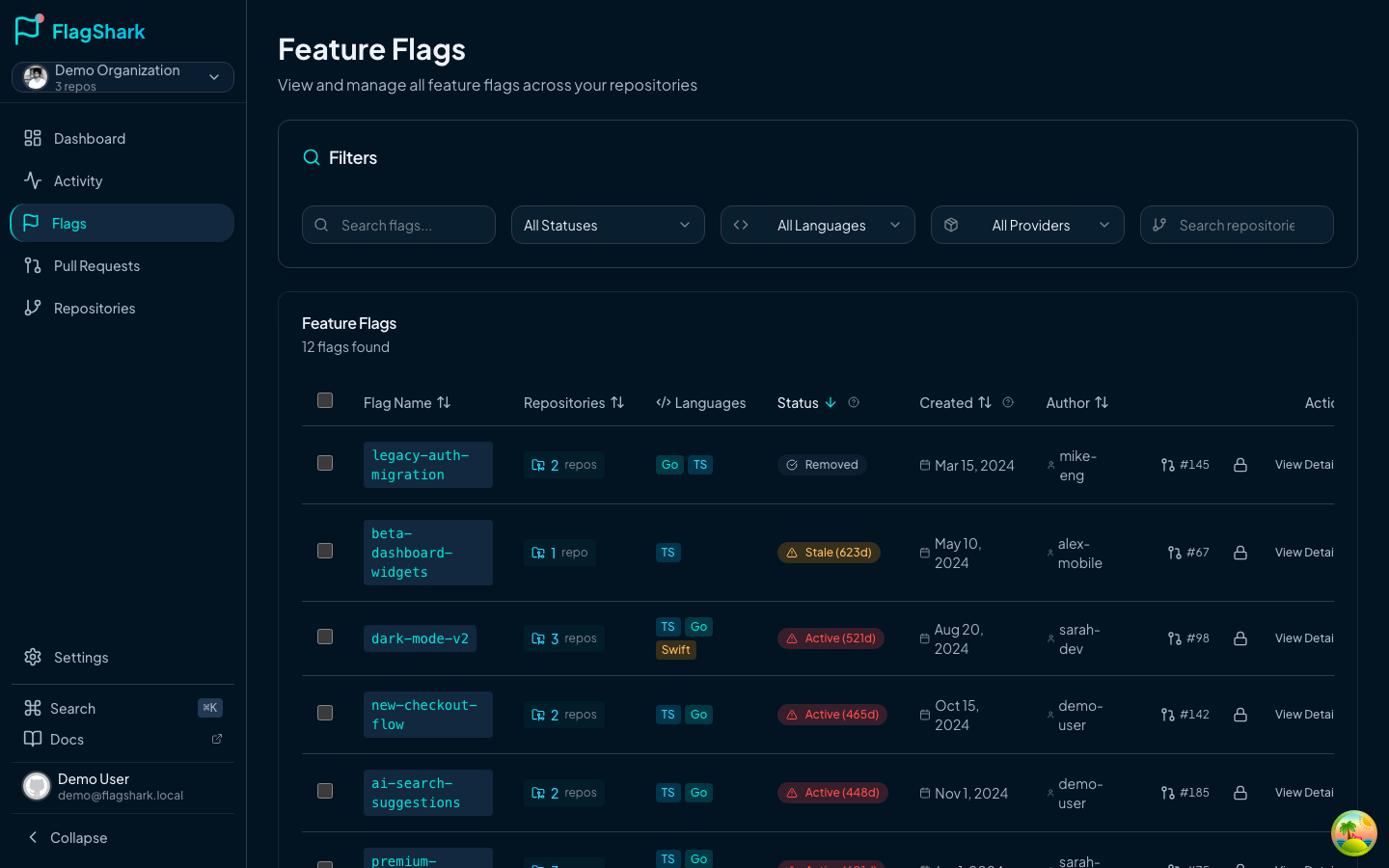The image size is (1389, 868).
Task: Open the Demo Organization switcher
Action: click(123, 77)
